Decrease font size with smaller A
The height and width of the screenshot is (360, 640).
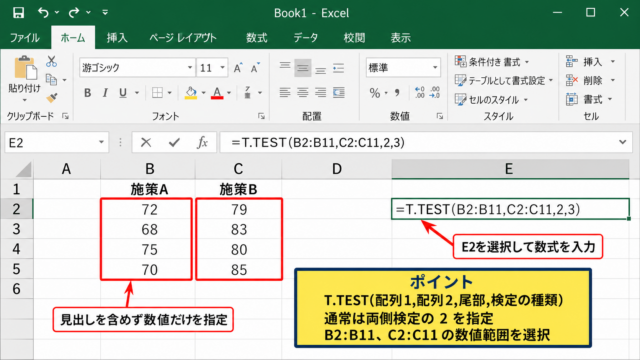coord(256,68)
